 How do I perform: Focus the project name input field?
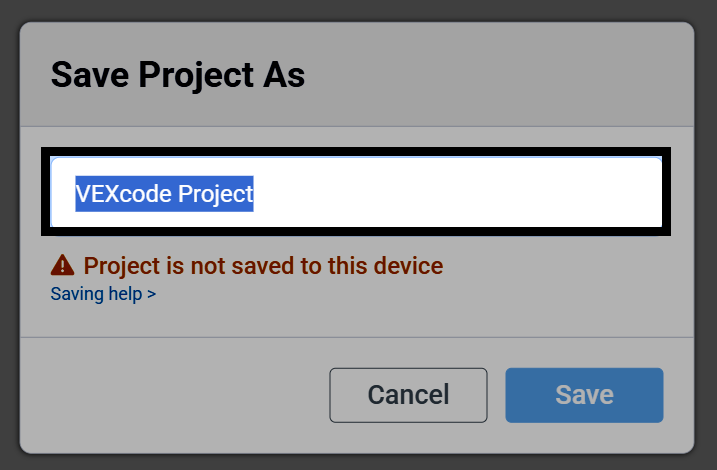tap(356, 192)
